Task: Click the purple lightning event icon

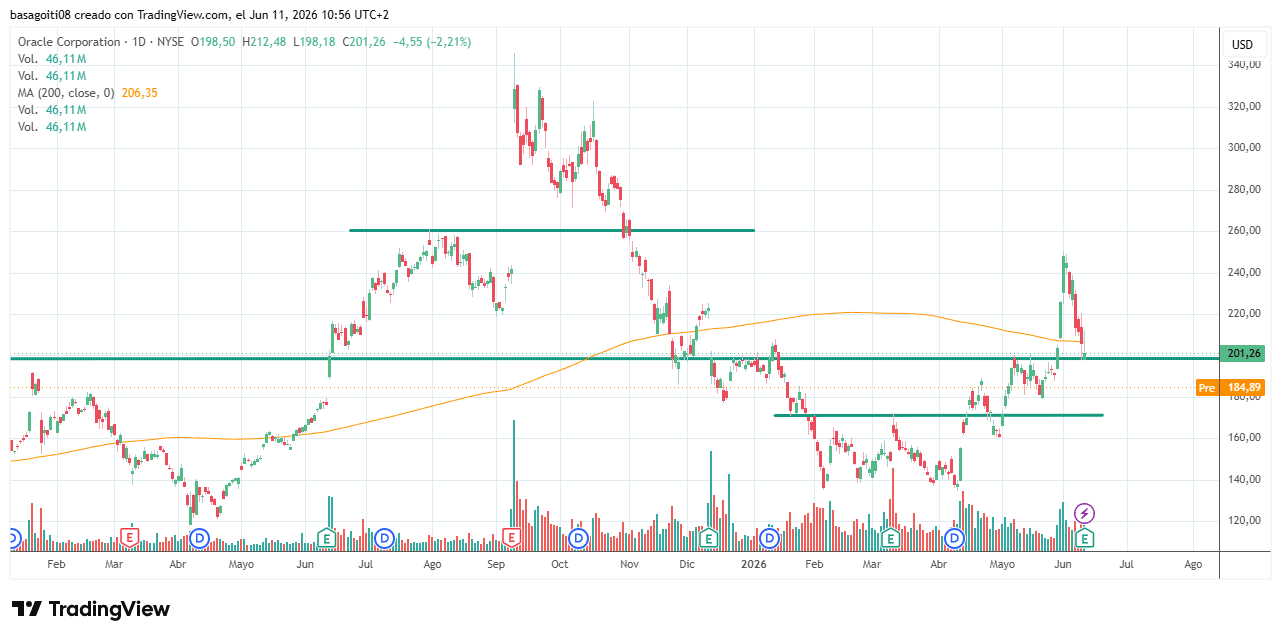Action: [x=1085, y=514]
